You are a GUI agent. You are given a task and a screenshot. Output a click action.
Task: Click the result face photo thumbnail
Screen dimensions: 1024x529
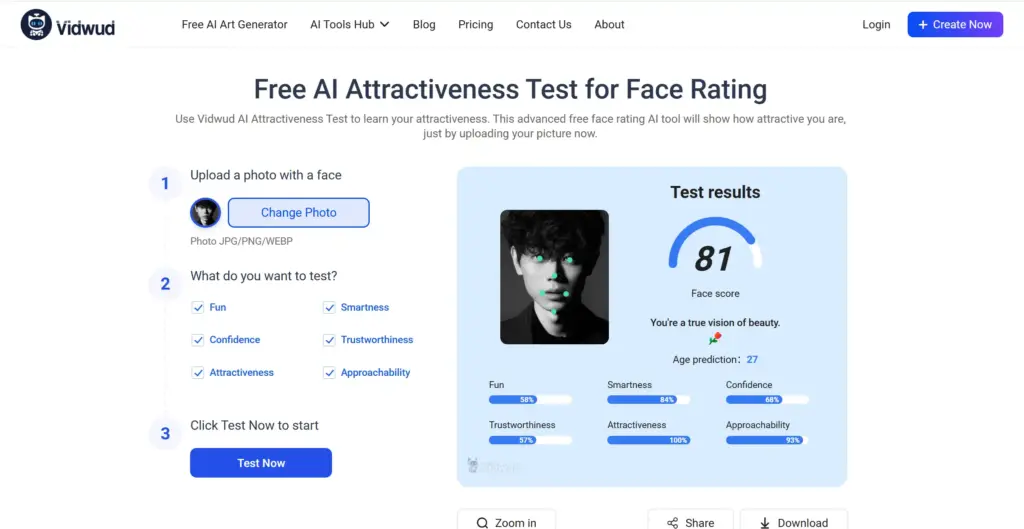point(554,277)
